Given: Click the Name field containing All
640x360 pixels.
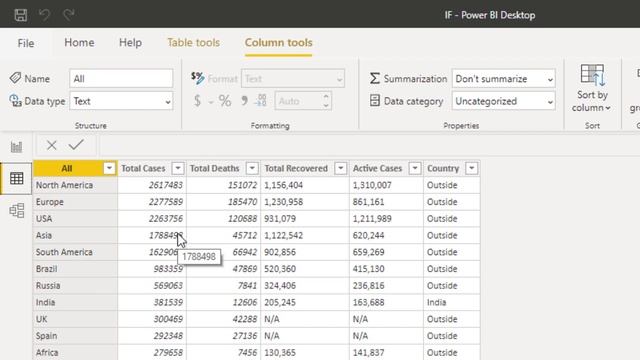Looking at the screenshot, I should [x=121, y=78].
